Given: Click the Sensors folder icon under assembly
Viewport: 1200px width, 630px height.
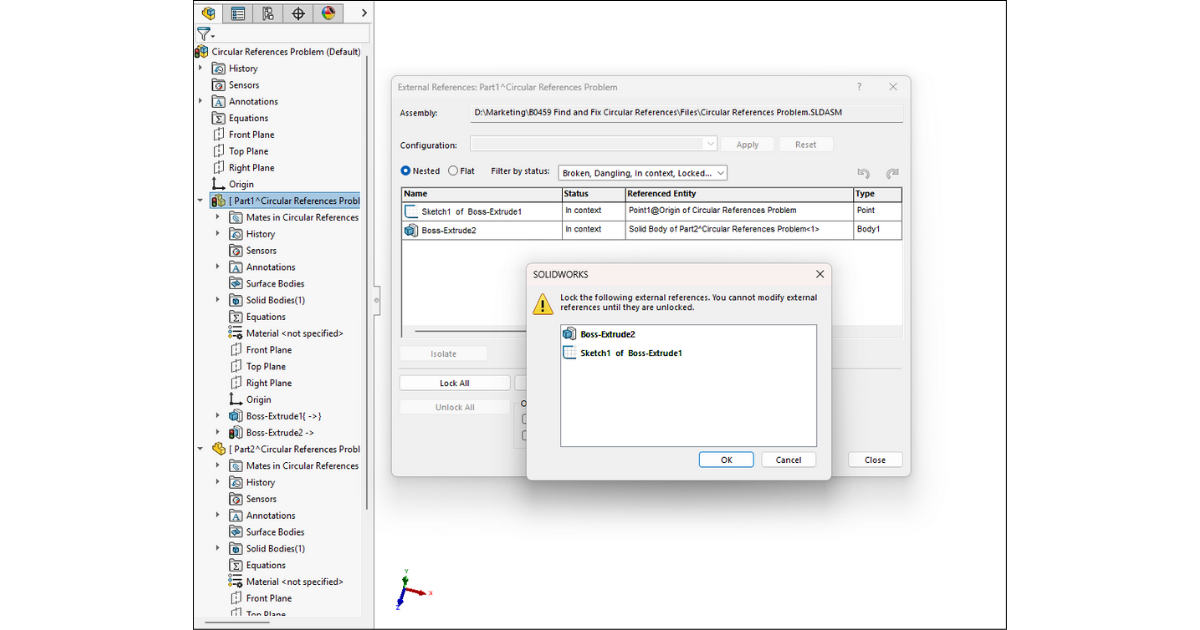Looking at the screenshot, I should pyautogui.click(x=219, y=85).
